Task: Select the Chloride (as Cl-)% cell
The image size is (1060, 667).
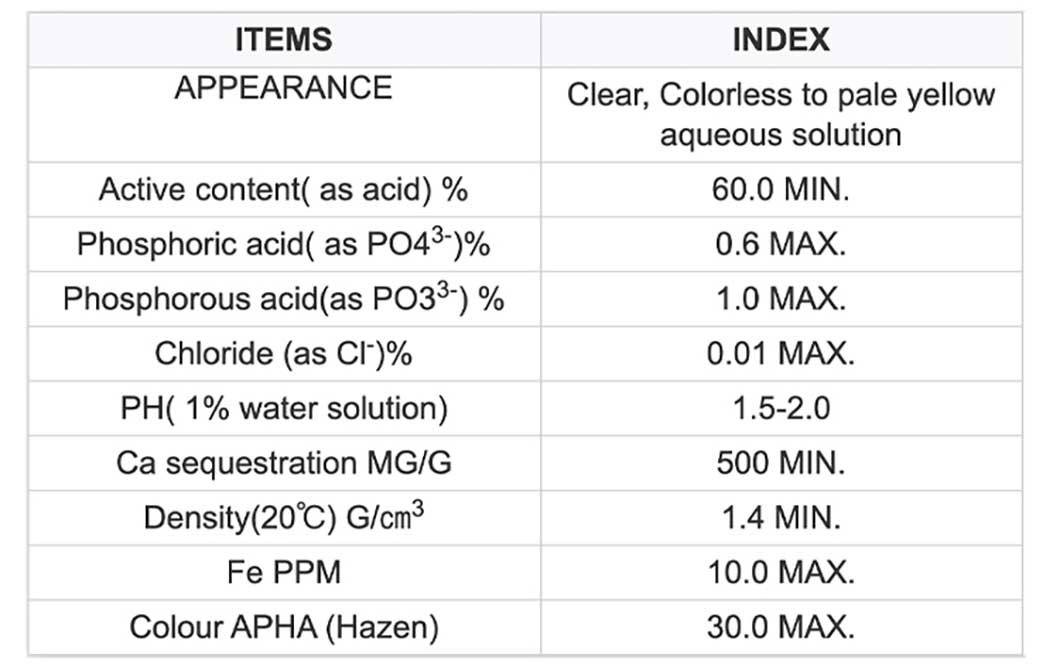Action: [x=283, y=354]
